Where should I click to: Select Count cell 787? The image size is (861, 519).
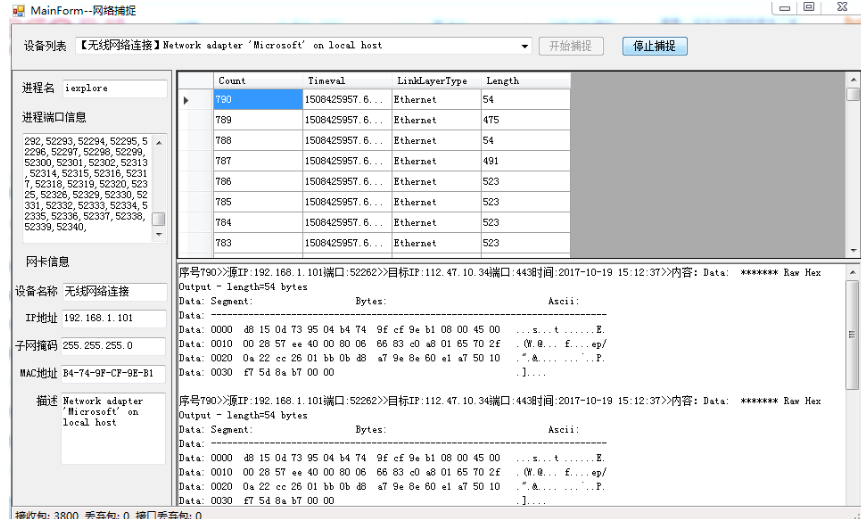click(258, 161)
